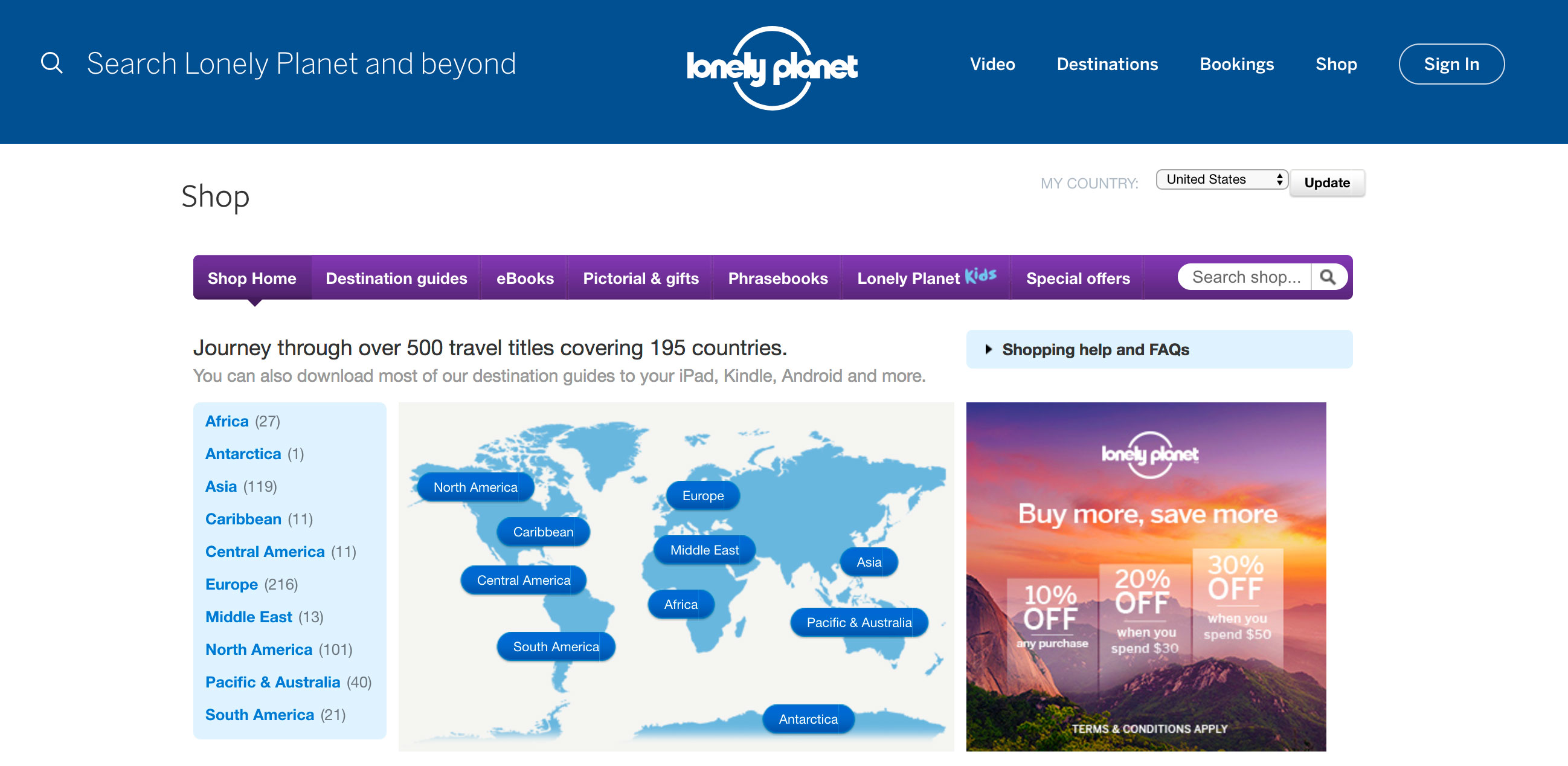The image size is (1568, 766).
Task: Switch to the Destination guides tab
Action: (396, 278)
